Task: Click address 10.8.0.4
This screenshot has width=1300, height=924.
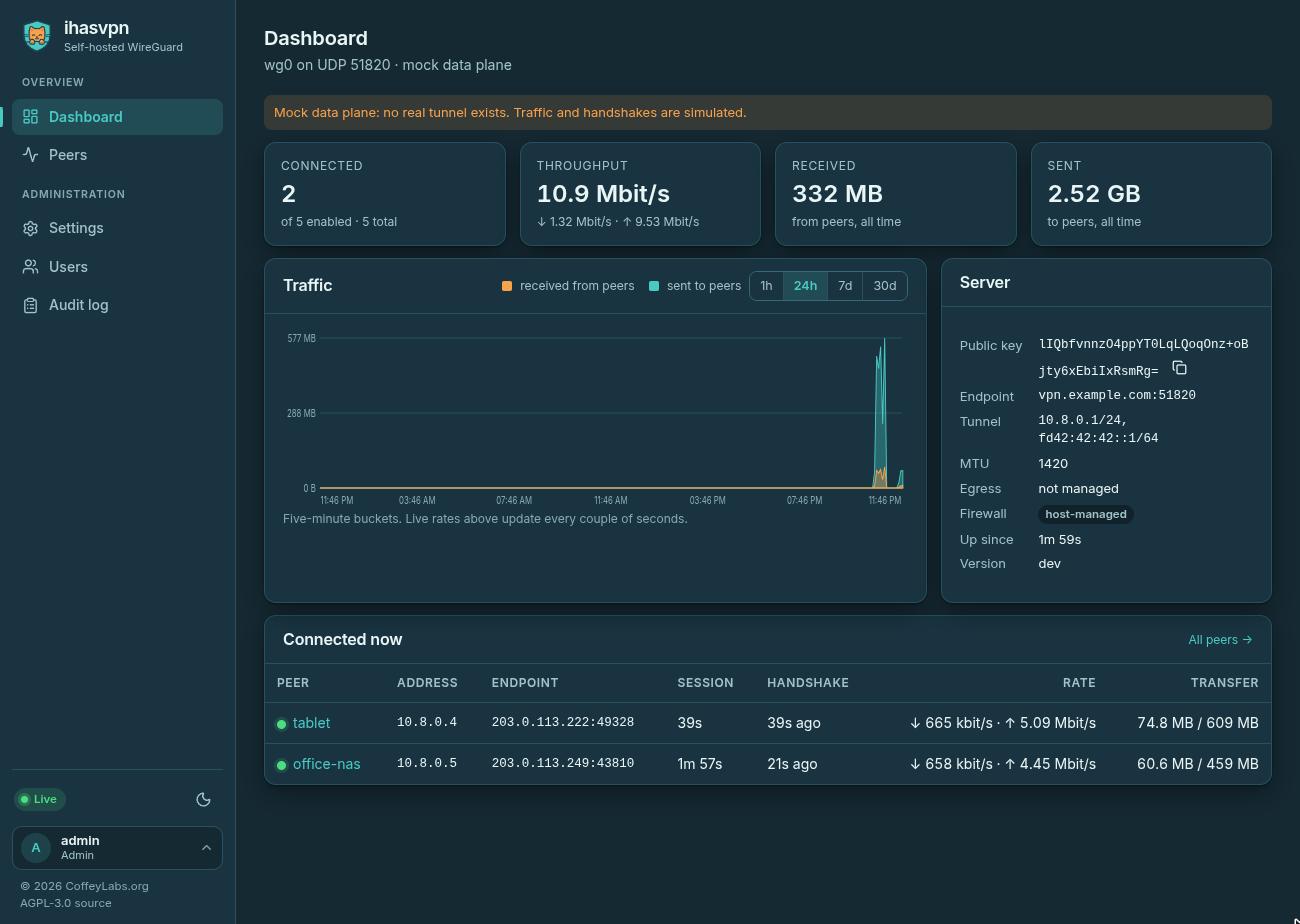Action: 427,723
